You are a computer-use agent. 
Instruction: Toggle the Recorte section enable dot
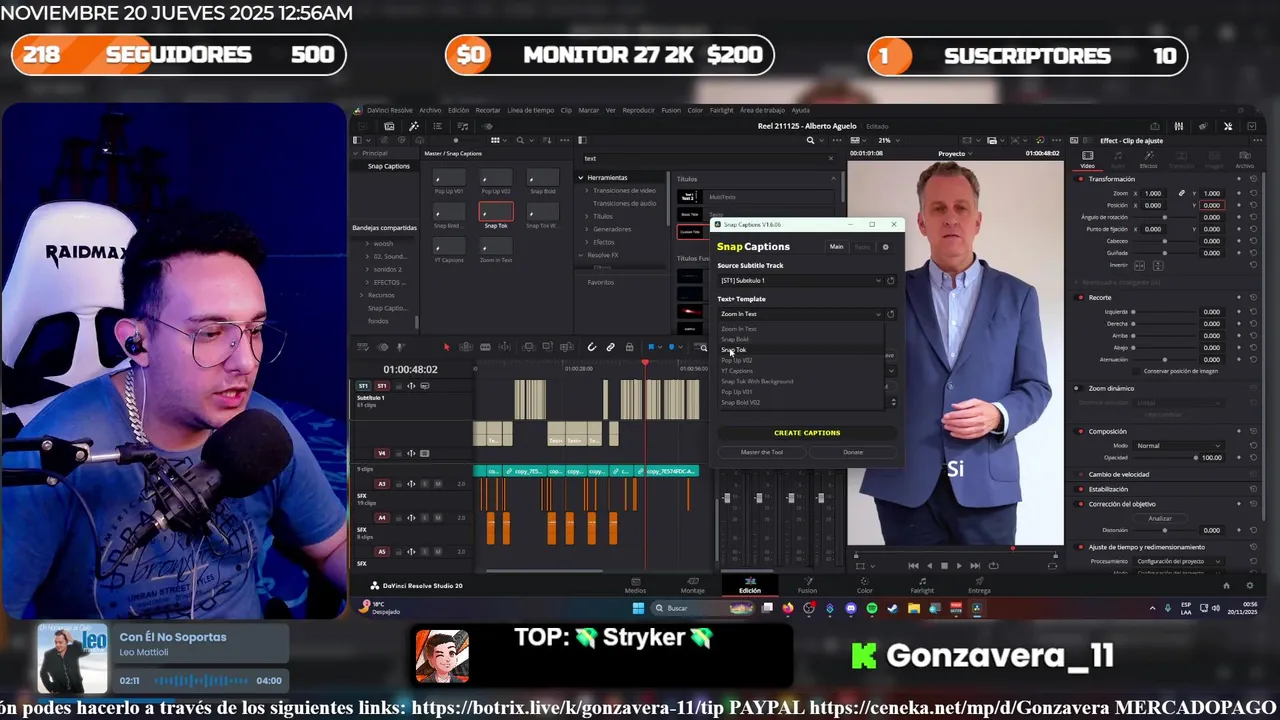click(1080, 297)
